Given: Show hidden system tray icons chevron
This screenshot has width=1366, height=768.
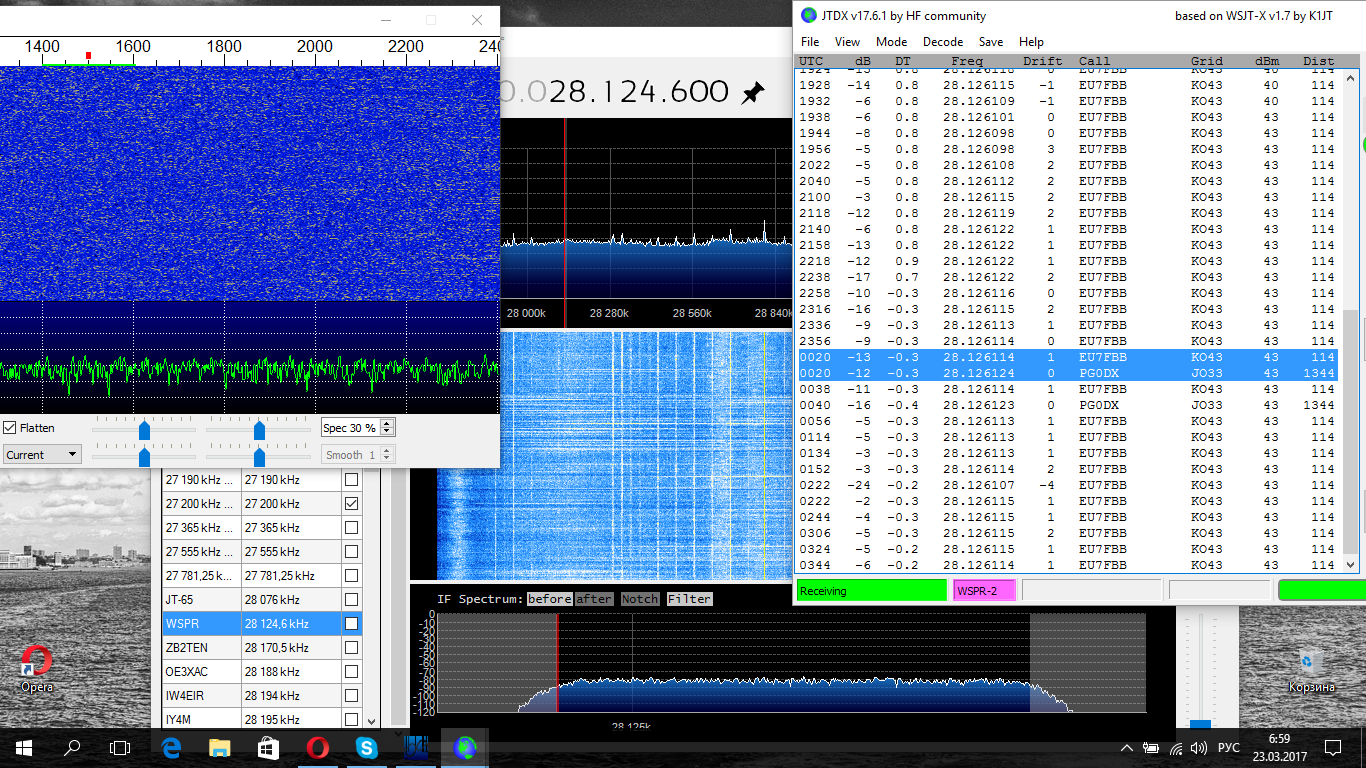Looking at the screenshot, I should pyautogui.click(x=1126, y=748).
